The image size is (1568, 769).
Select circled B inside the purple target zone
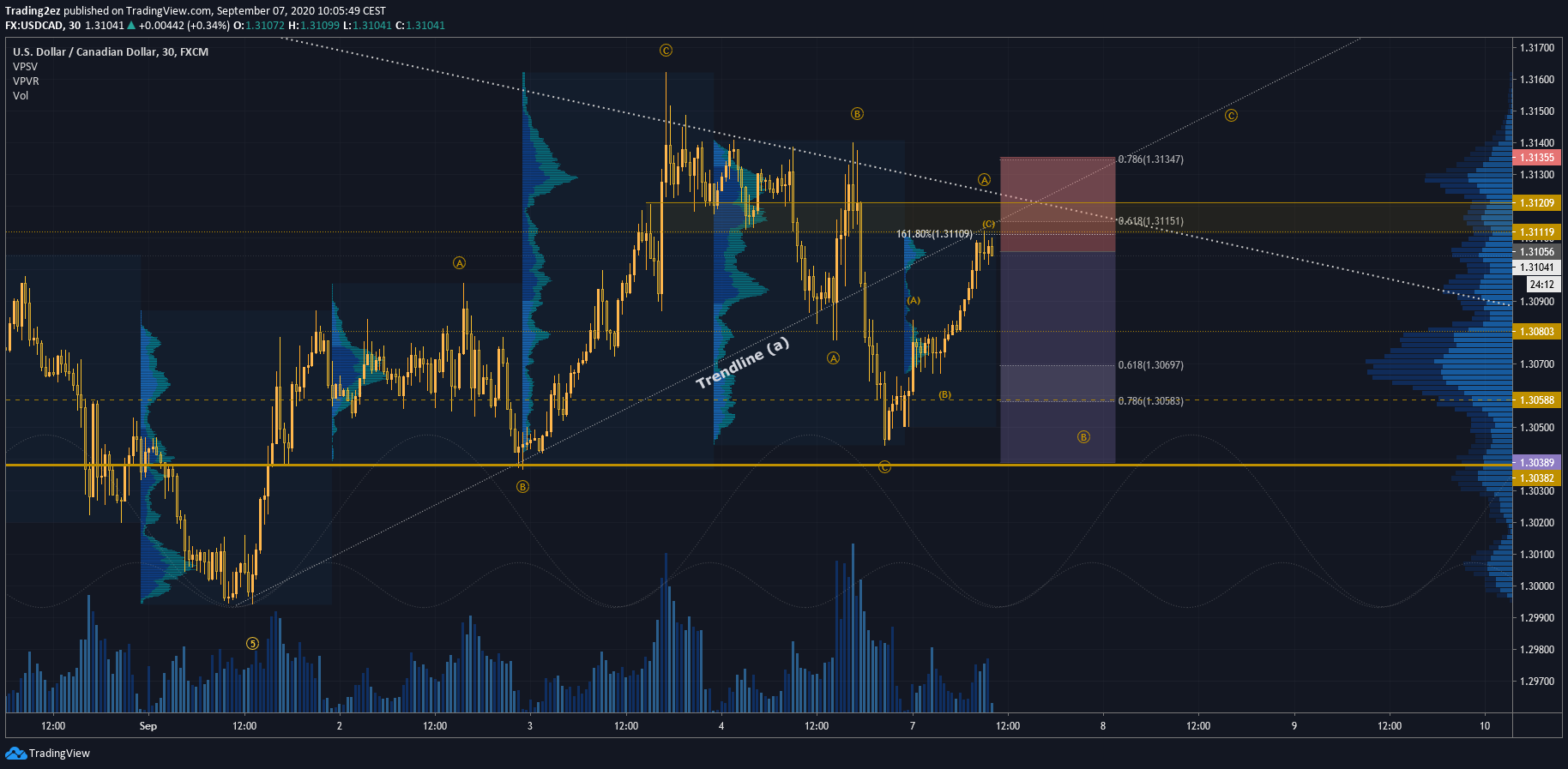(1083, 437)
